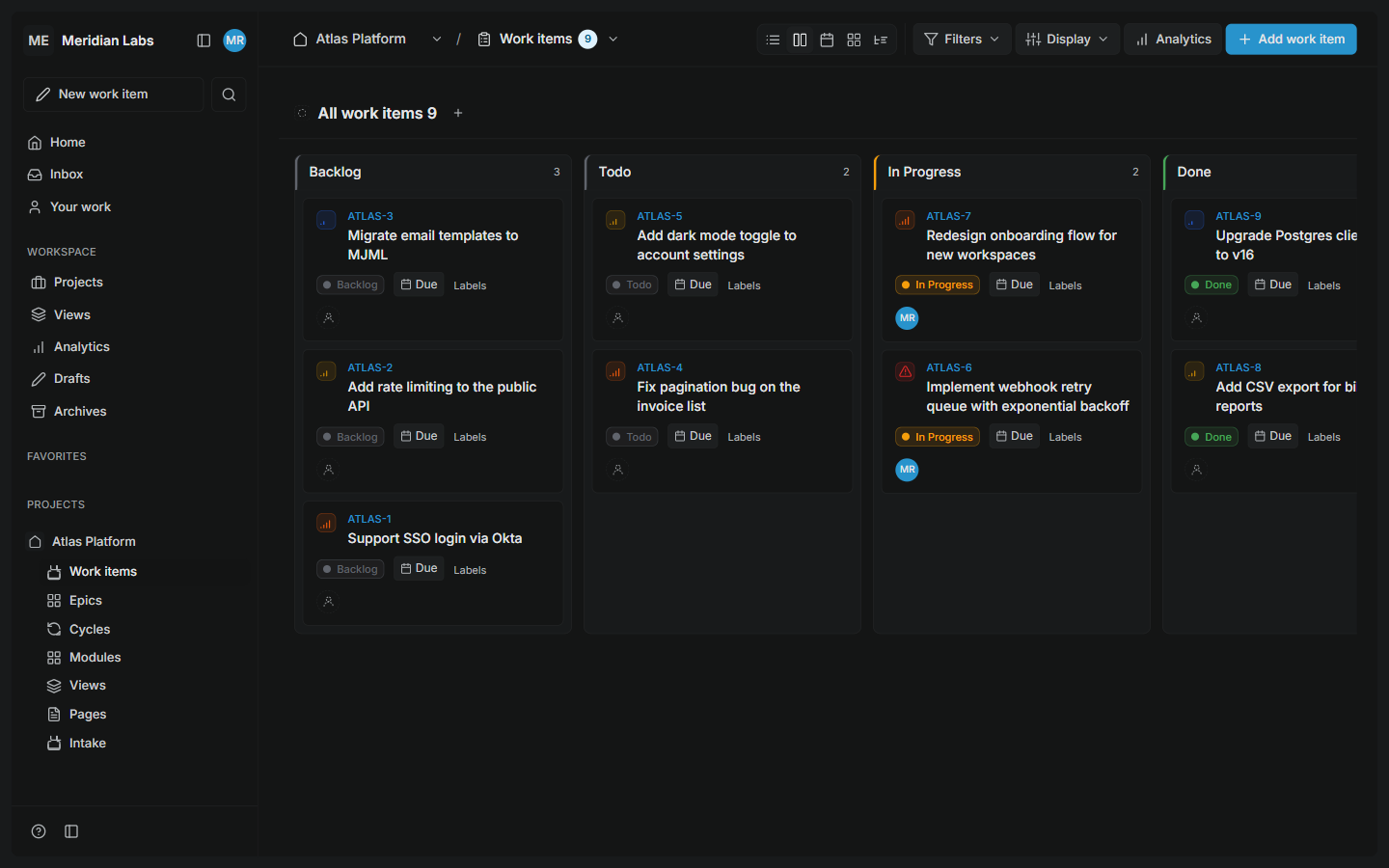The height and width of the screenshot is (868, 1389).
Task: Open workspace Projects page
Action: 78,283
